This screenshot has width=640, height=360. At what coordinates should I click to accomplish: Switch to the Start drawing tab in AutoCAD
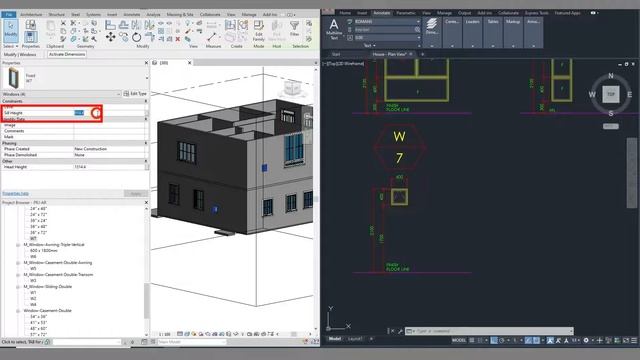tap(336, 54)
